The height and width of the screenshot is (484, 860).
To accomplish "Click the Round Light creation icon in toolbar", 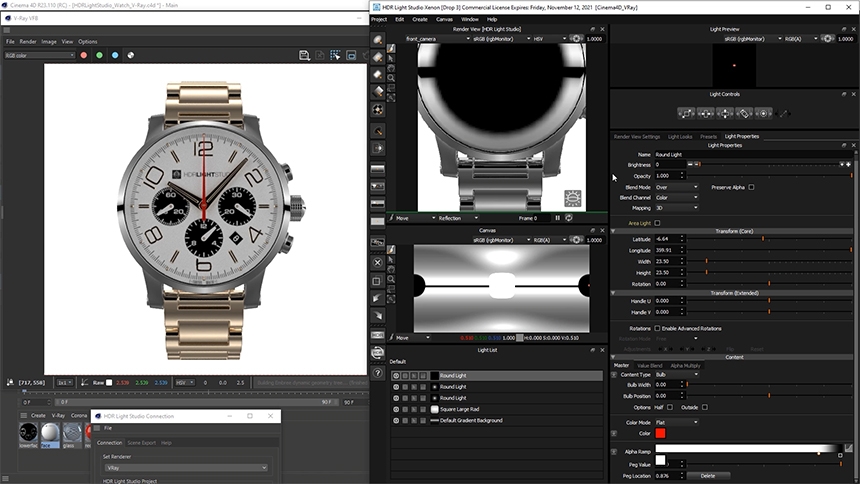I will (x=378, y=40).
